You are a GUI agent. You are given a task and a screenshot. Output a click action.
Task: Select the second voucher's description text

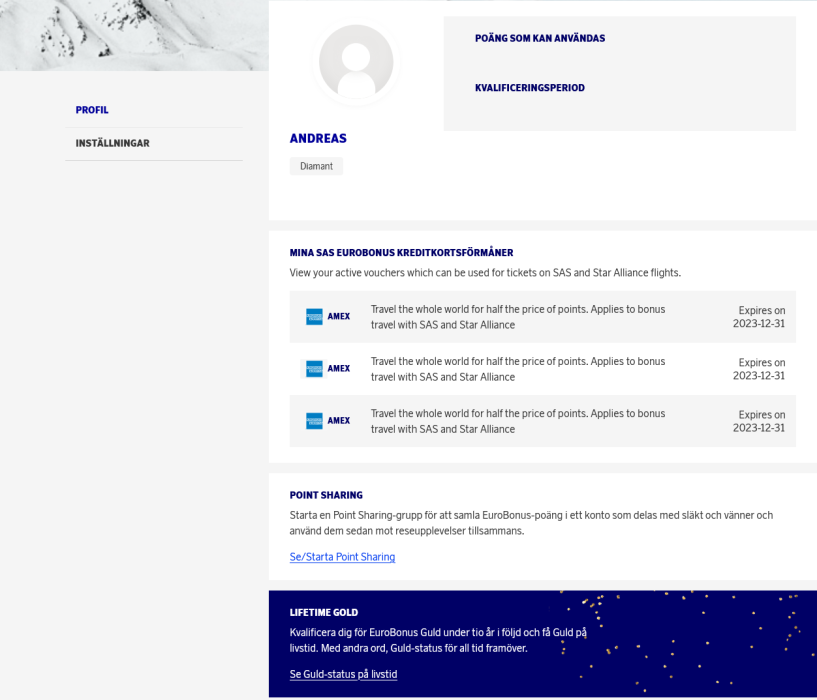[517, 368]
